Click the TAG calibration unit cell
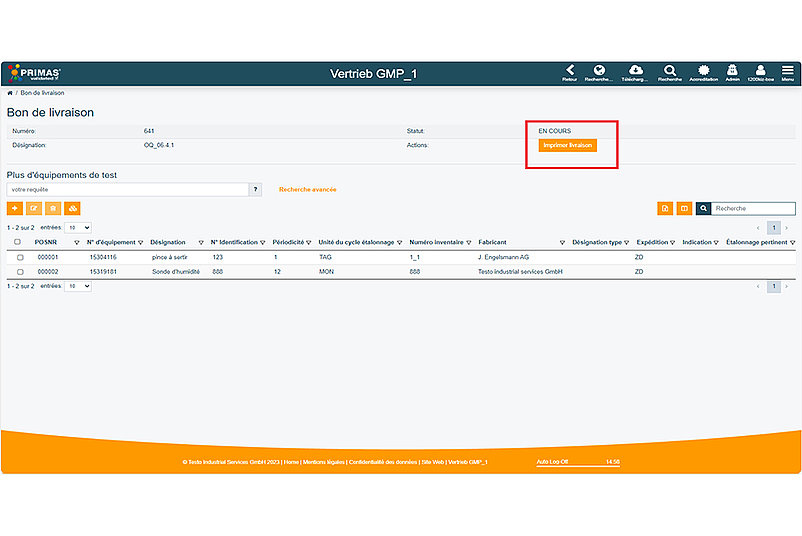 click(325, 257)
